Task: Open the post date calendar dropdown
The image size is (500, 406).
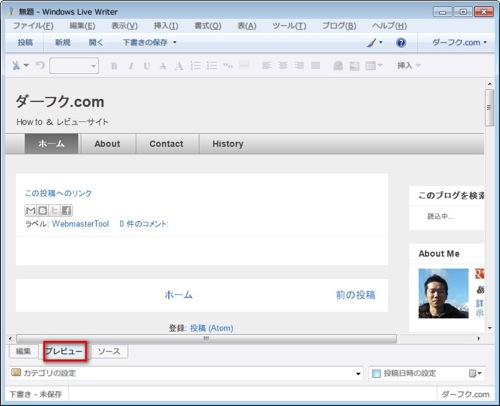Action: click(475, 373)
